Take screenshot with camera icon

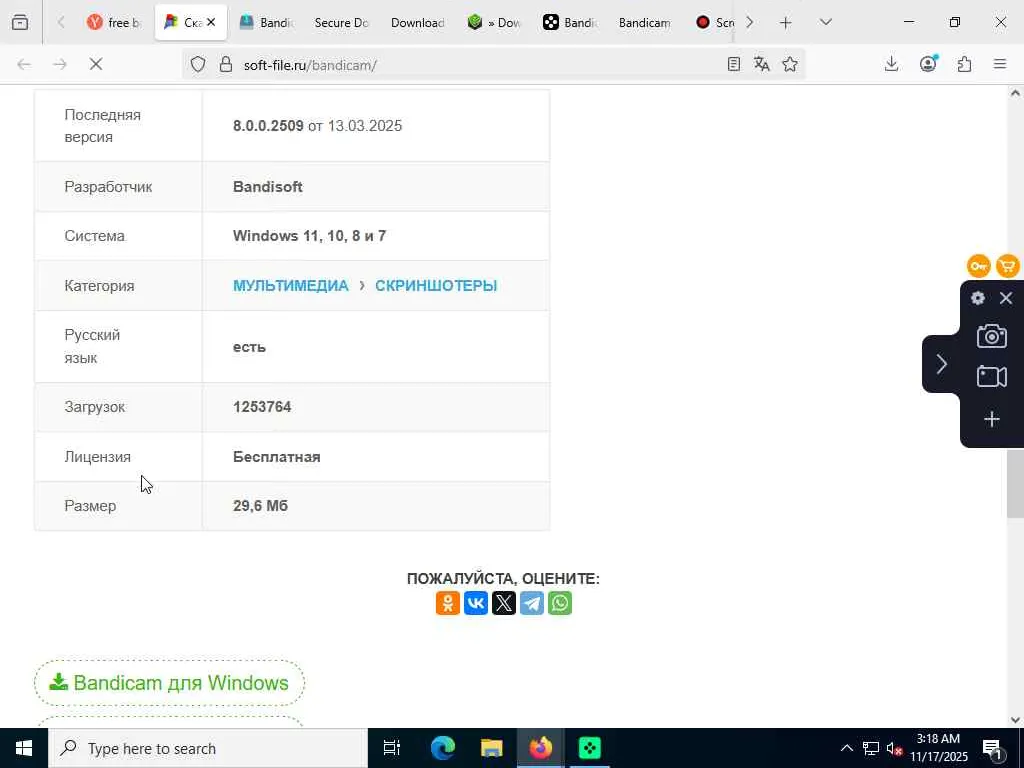tap(991, 336)
